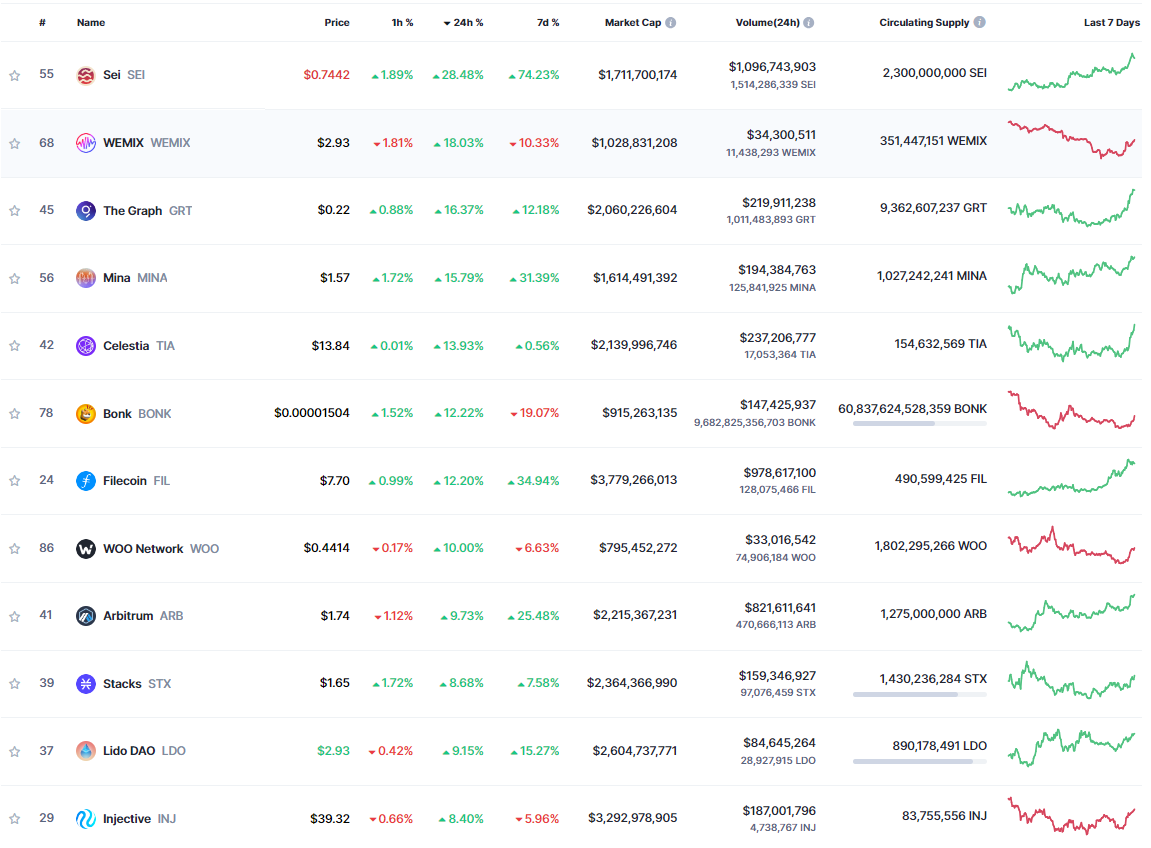Viewport: 1151px width, 848px height.
Task: Open the Circulating Supply info icon
Action: (979, 23)
